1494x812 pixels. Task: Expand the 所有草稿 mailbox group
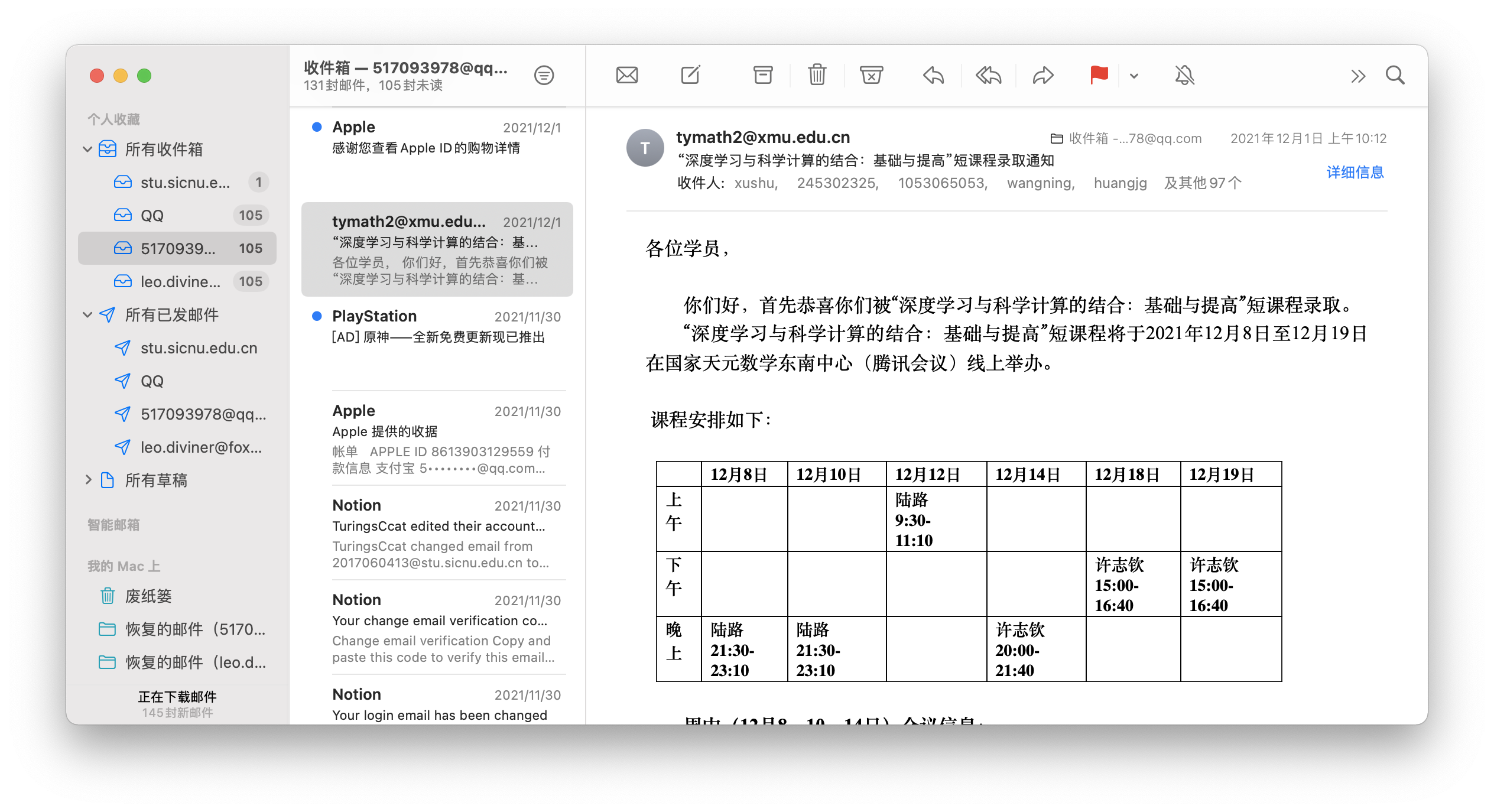tap(87, 480)
